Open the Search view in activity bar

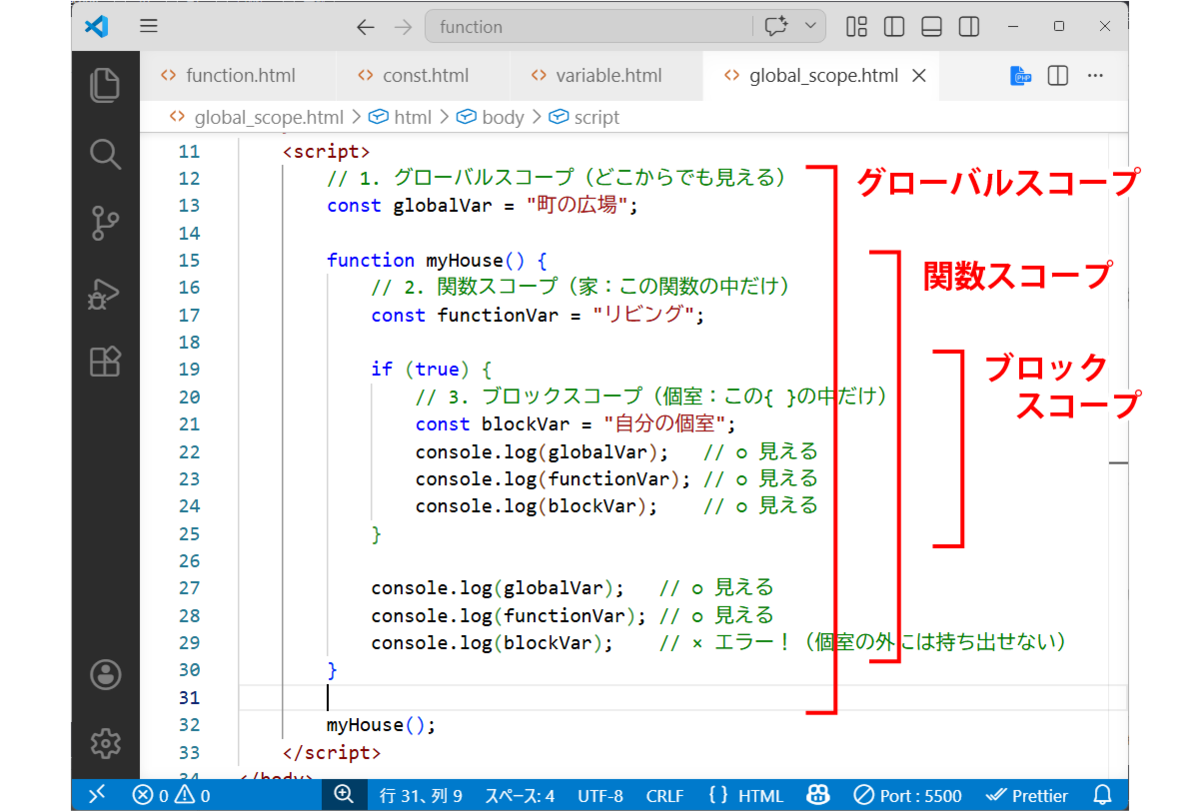click(x=105, y=154)
